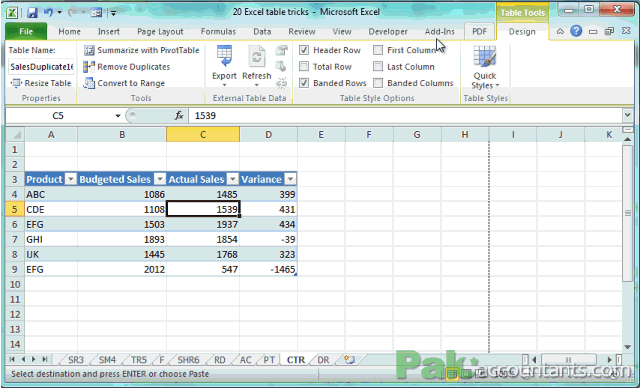
Task: Enable the Total Row checkbox
Action: click(x=304, y=67)
